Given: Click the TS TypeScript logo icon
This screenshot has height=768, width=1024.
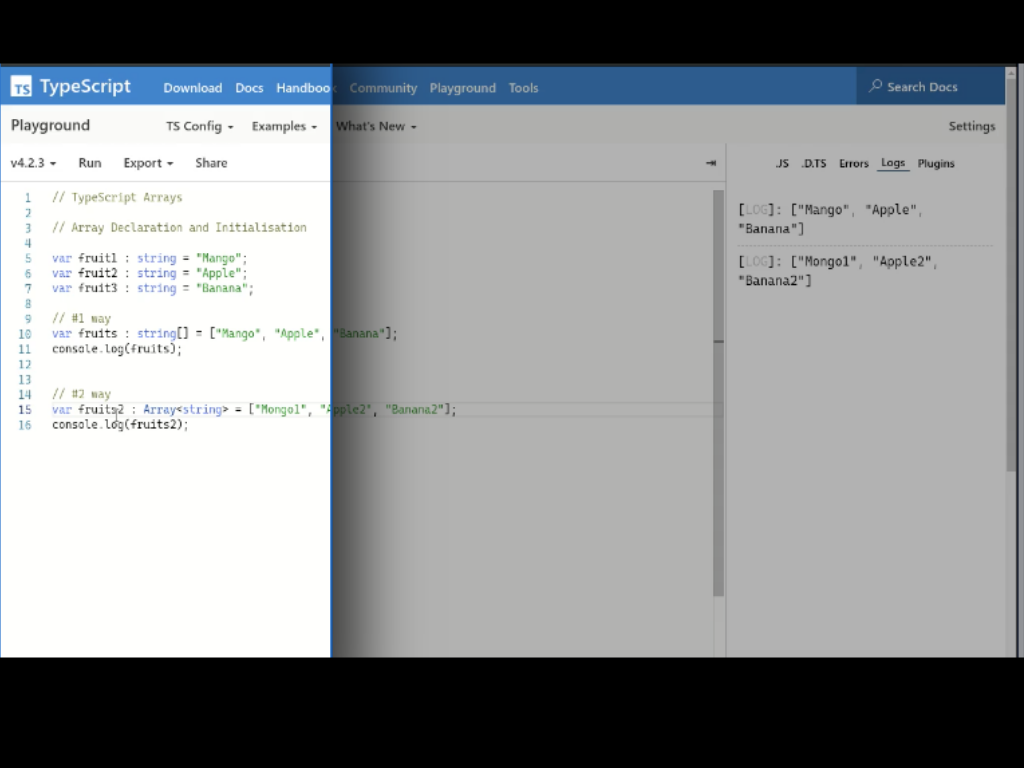Looking at the screenshot, I should point(21,87).
